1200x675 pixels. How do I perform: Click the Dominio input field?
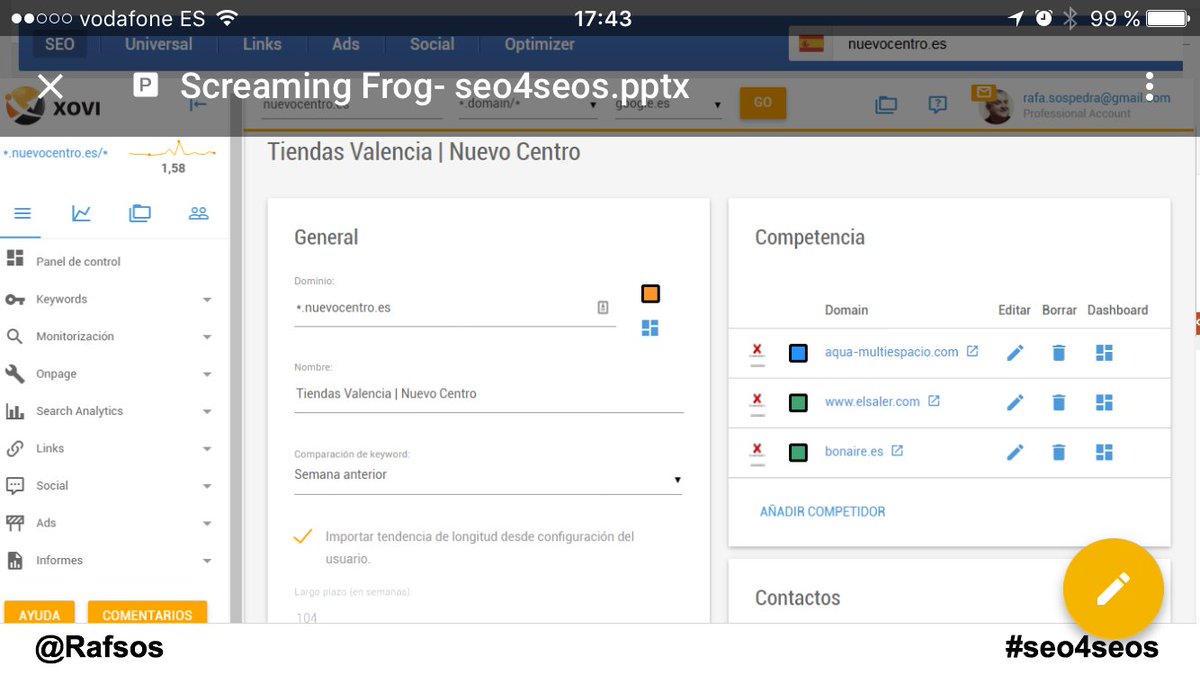455,308
